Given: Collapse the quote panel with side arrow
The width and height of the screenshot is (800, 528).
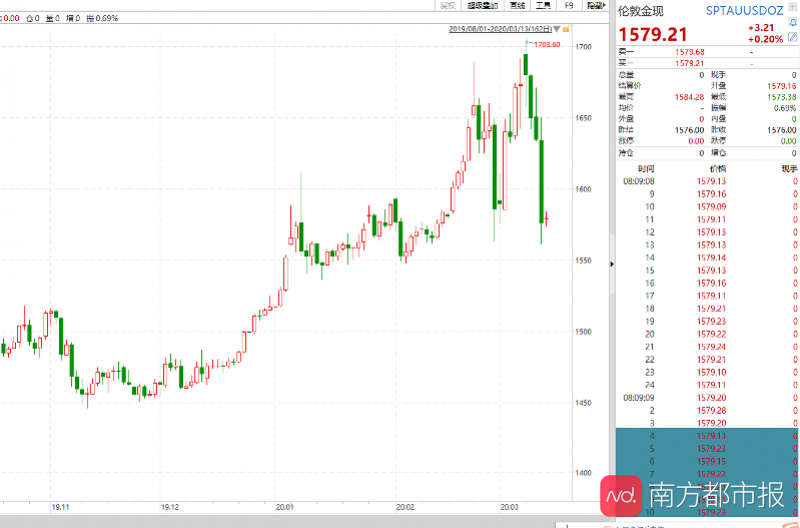Looking at the screenshot, I should pyautogui.click(x=612, y=264).
